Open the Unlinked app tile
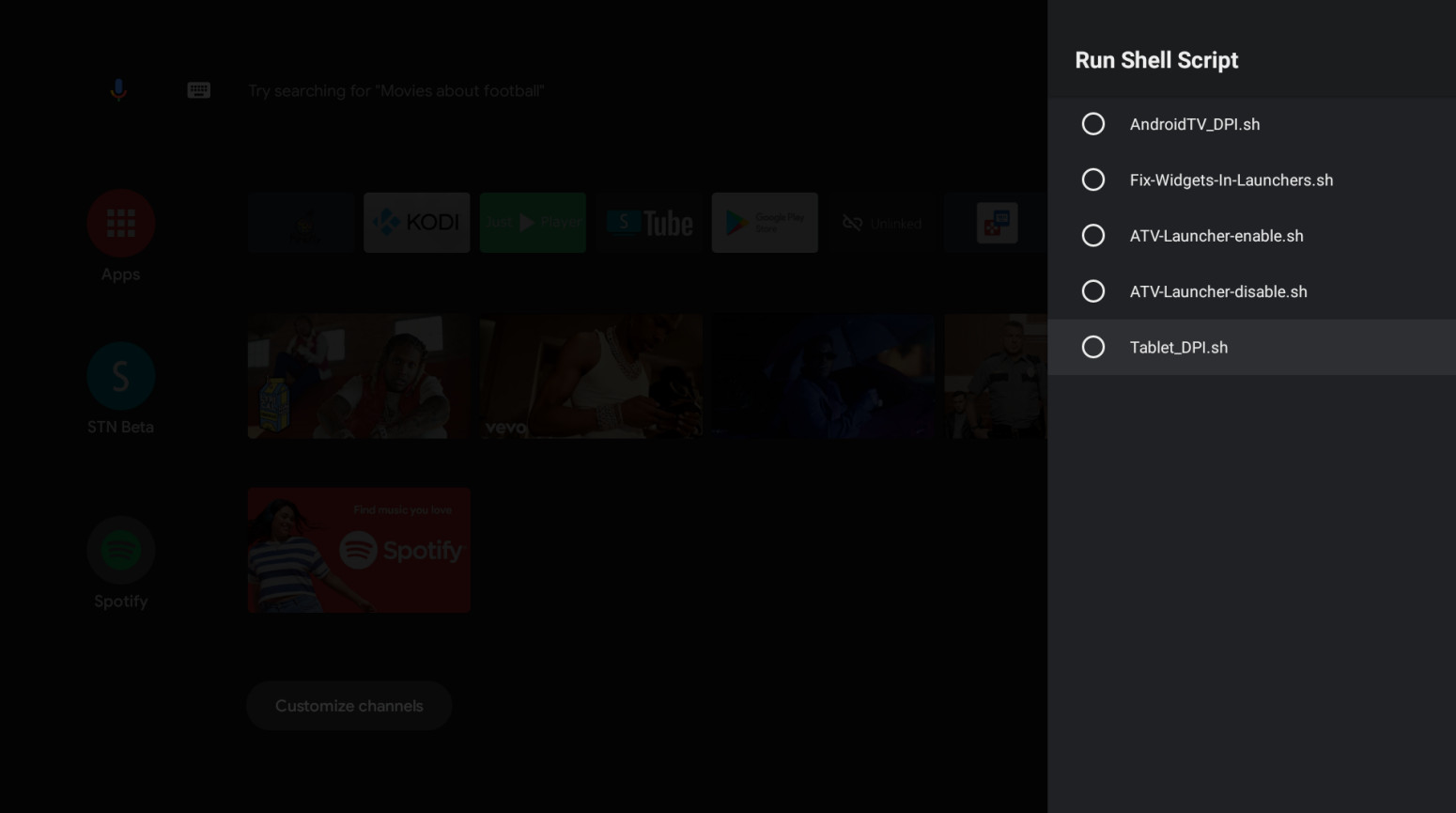The height and width of the screenshot is (813, 1456). (x=881, y=223)
